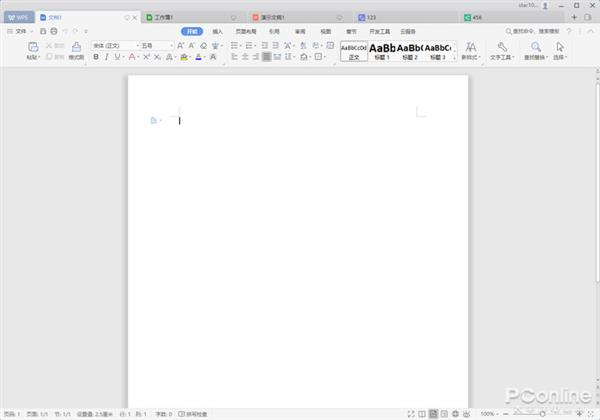Click the Print icon in quick access bar
This screenshot has height=420, width=600.
(x=54, y=31)
